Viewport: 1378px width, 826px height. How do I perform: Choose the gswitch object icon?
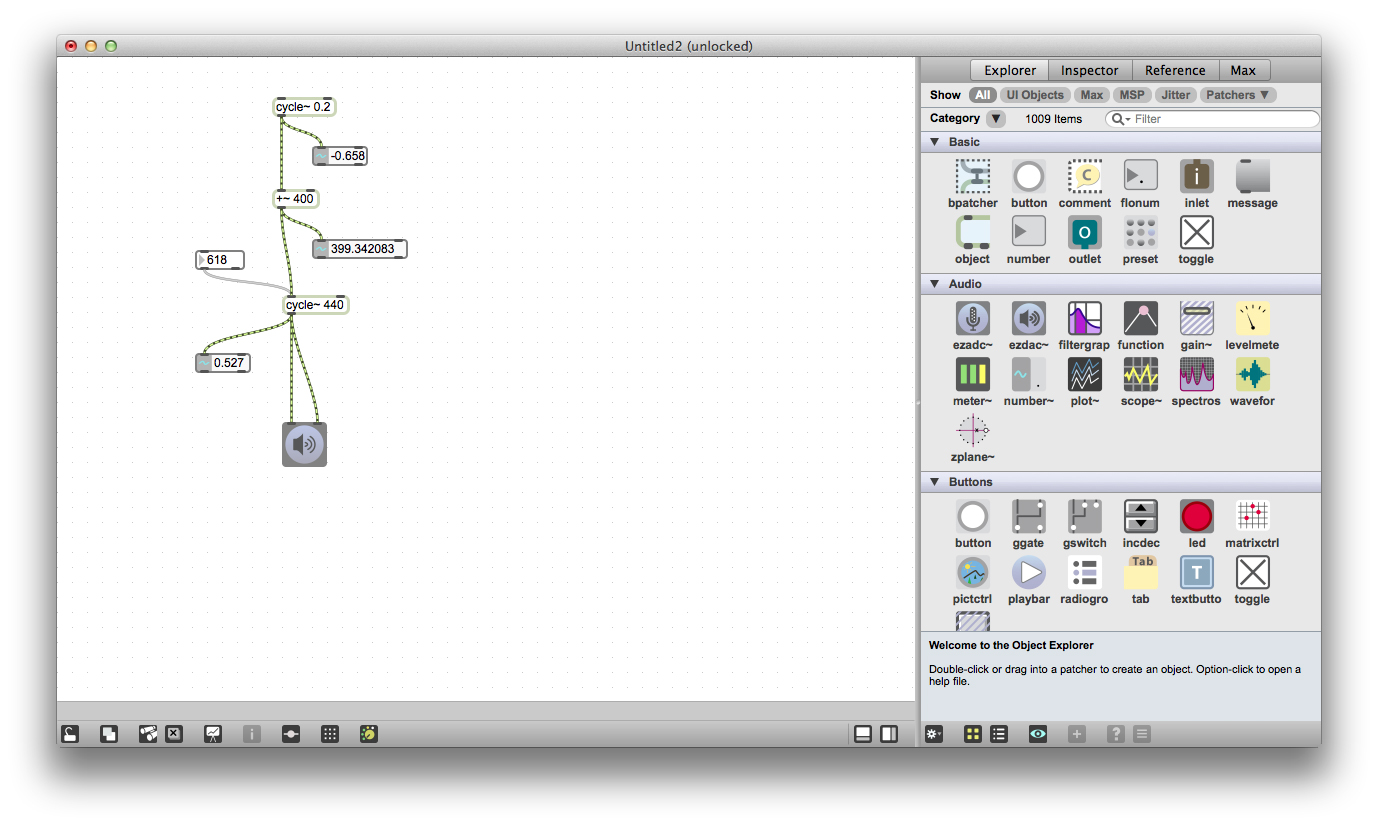pos(1084,517)
